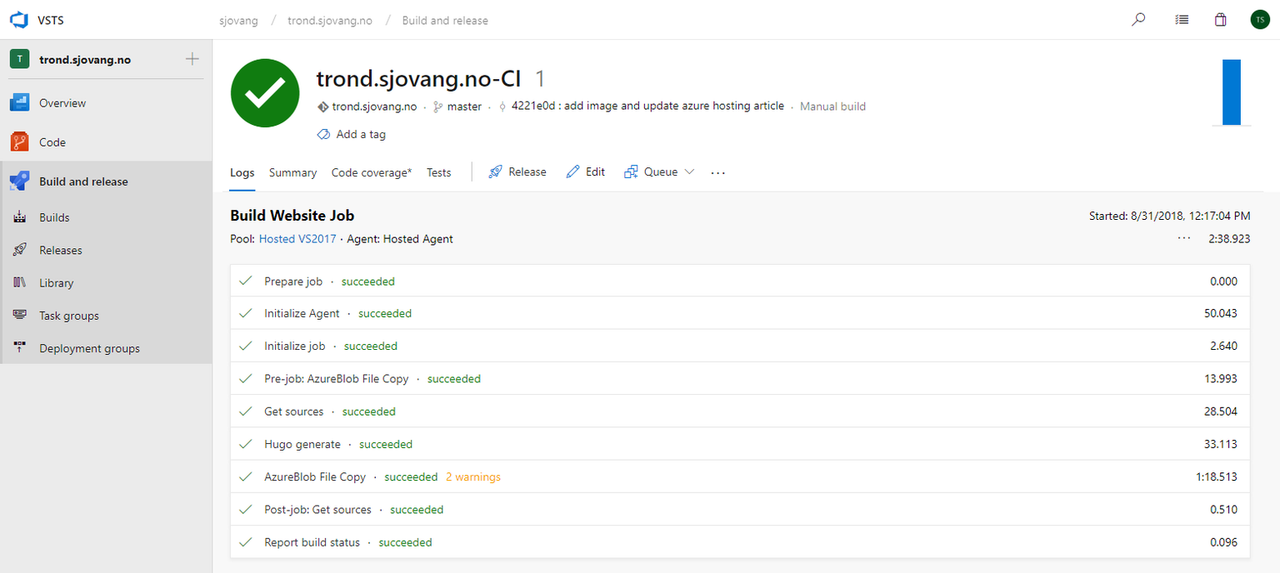This screenshot has height=573, width=1280.
Task: Click the Queue build icon
Action: click(631, 172)
